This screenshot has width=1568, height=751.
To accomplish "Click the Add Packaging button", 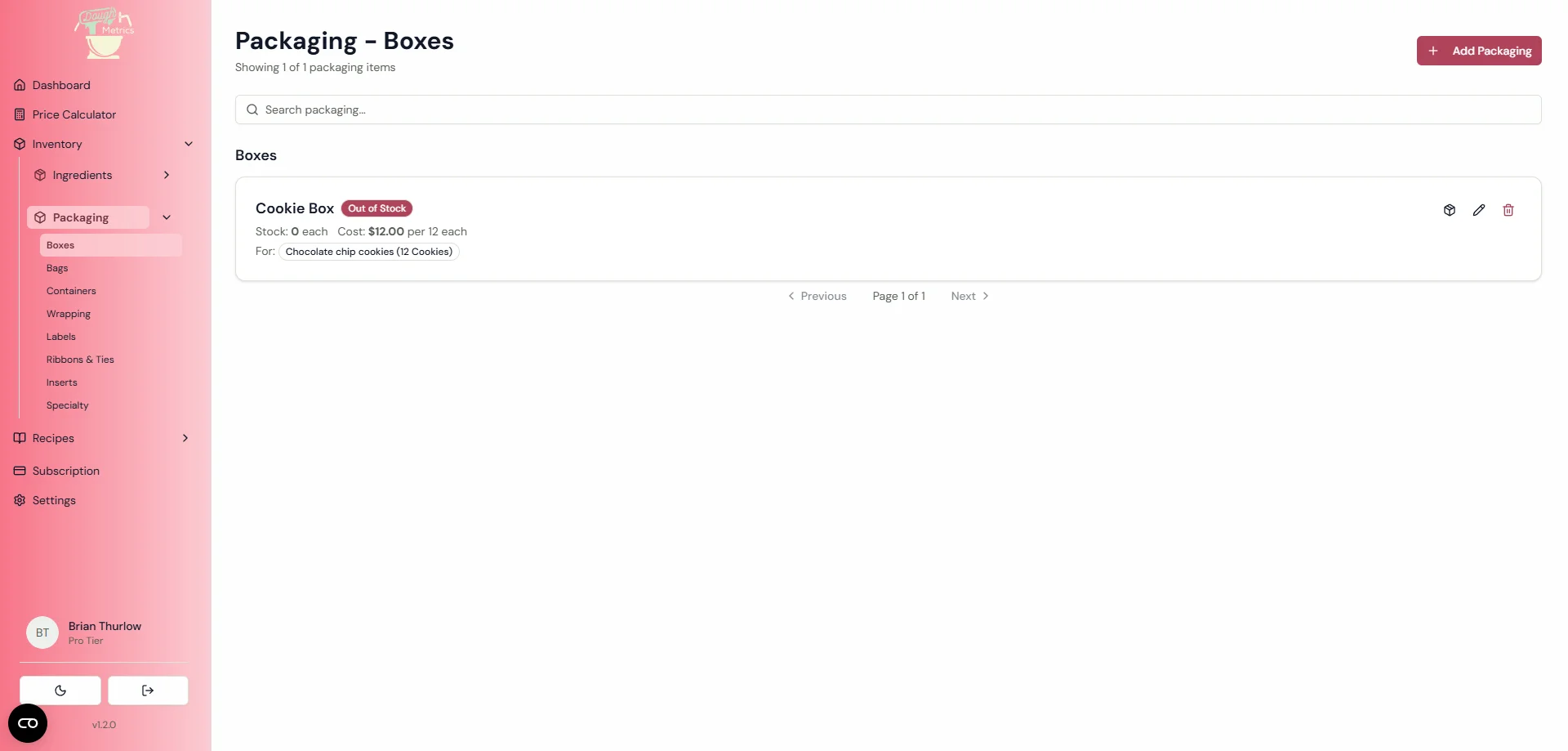I will point(1479,50).
